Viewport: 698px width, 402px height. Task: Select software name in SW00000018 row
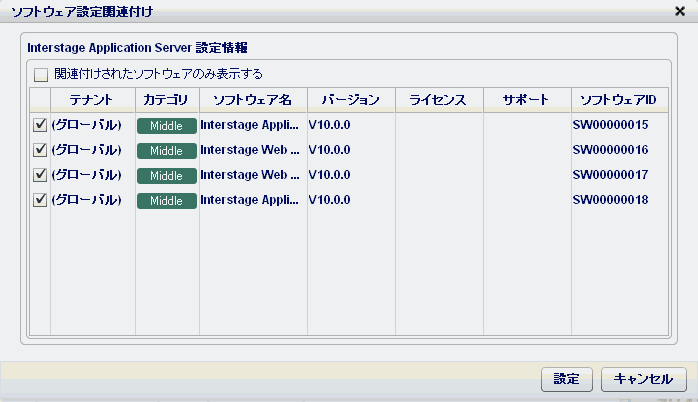point(249,200)
